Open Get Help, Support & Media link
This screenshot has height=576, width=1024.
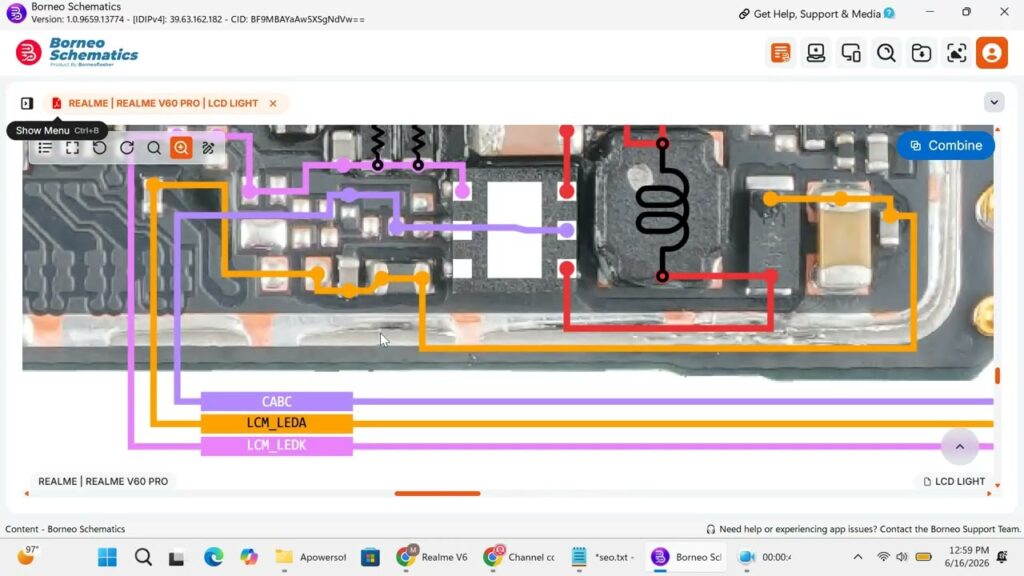coord(816,14)
